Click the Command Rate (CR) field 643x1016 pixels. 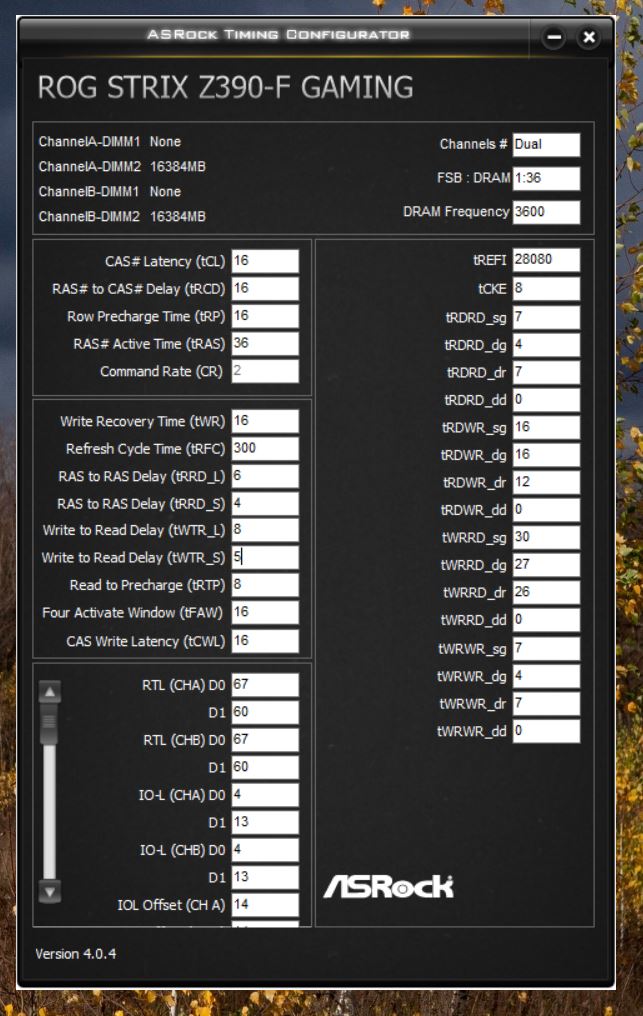click(265, 371)
